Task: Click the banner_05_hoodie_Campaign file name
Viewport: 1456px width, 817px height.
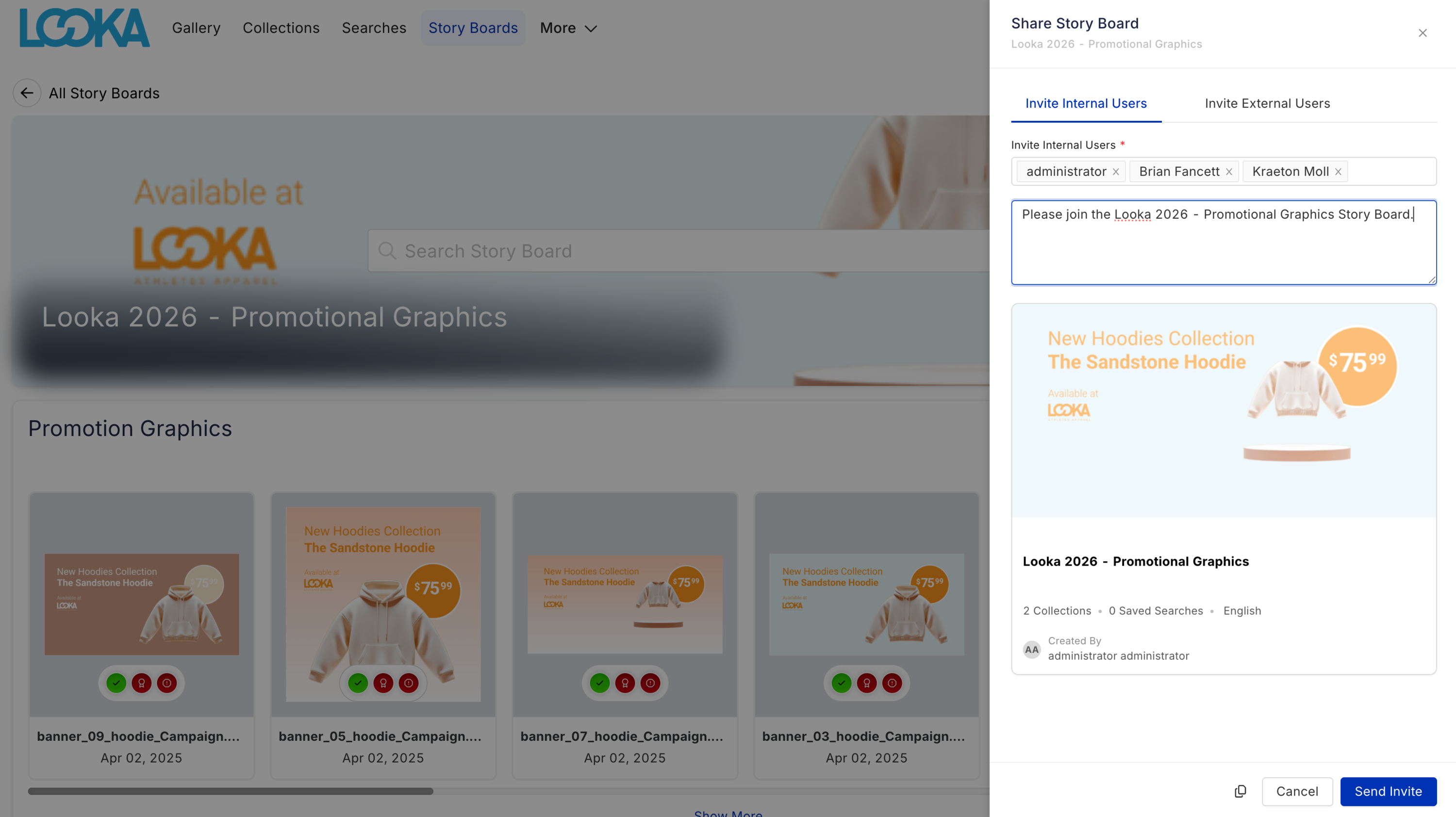Action: 380,736
